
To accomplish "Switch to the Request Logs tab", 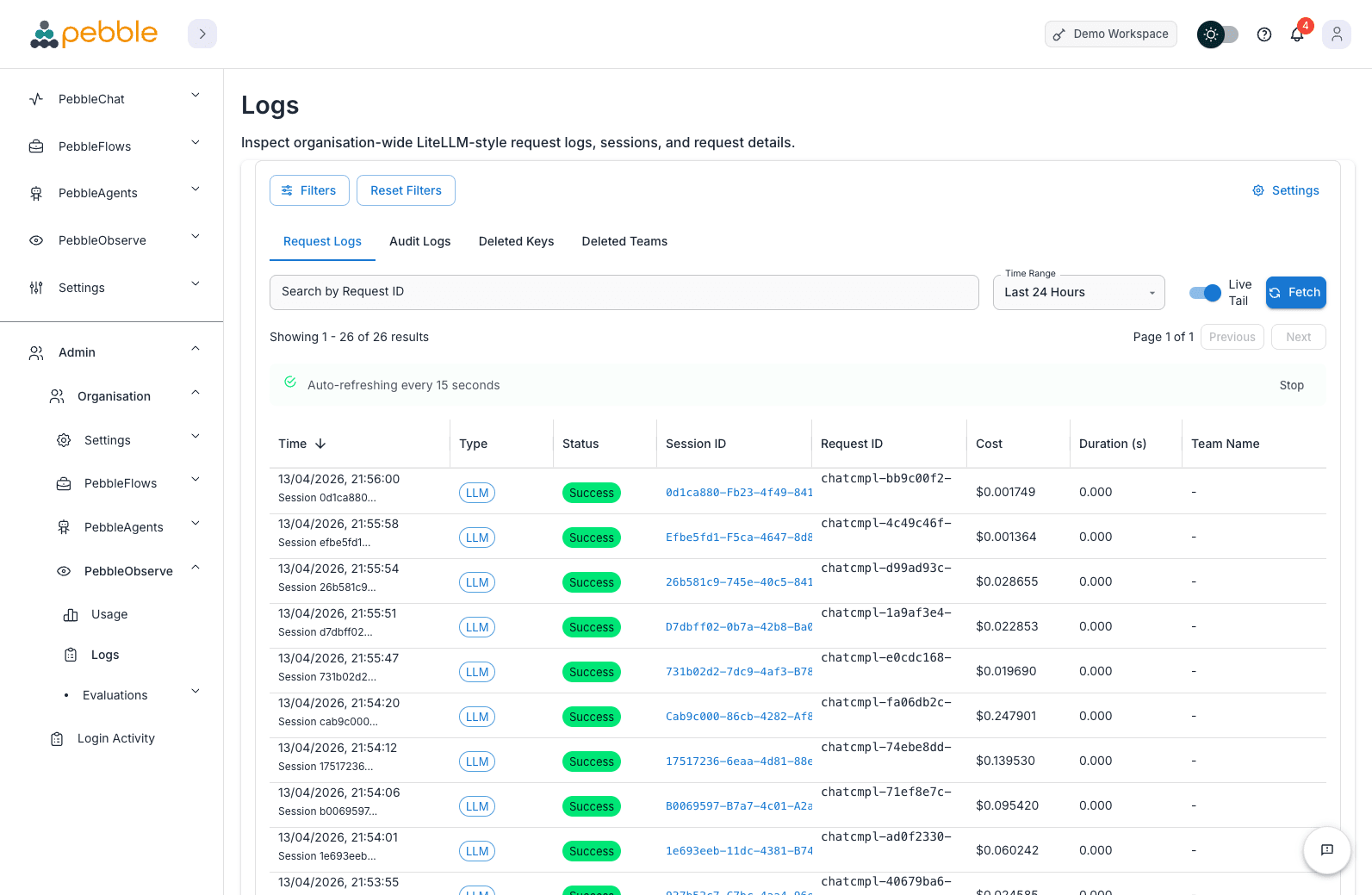I will tap(322, 241).
